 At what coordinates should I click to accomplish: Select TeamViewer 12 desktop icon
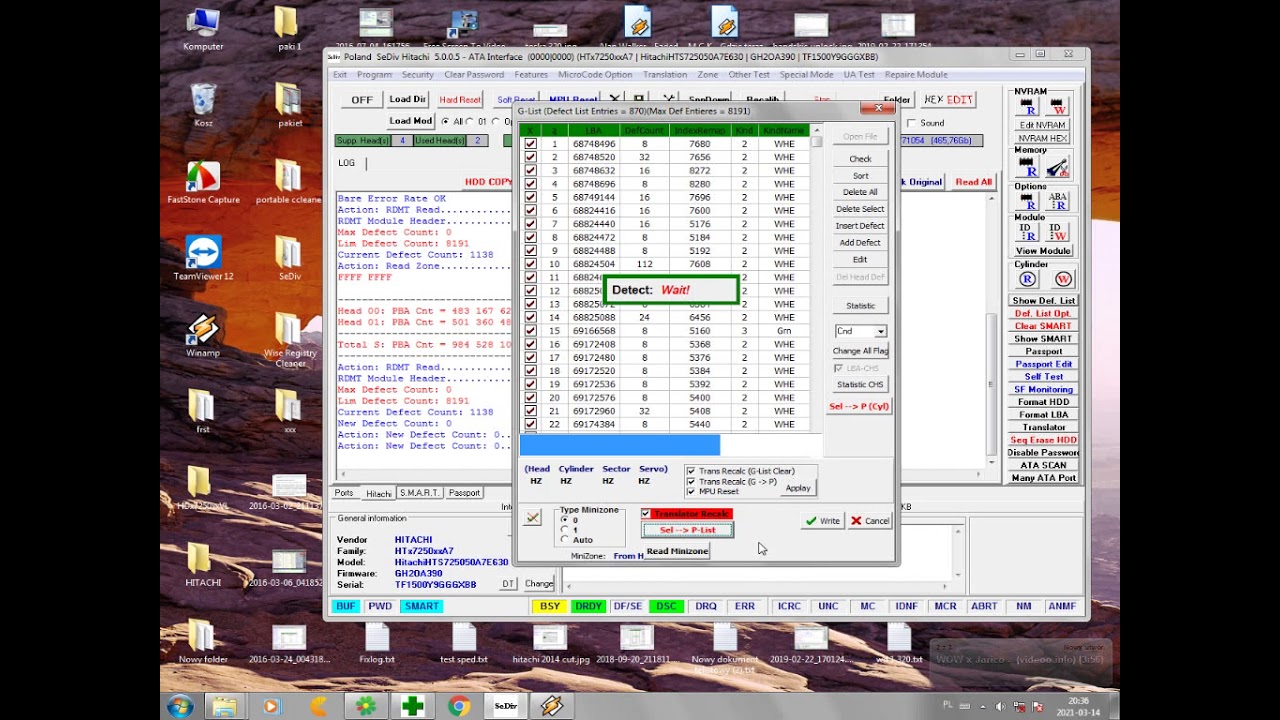[203, 259]
